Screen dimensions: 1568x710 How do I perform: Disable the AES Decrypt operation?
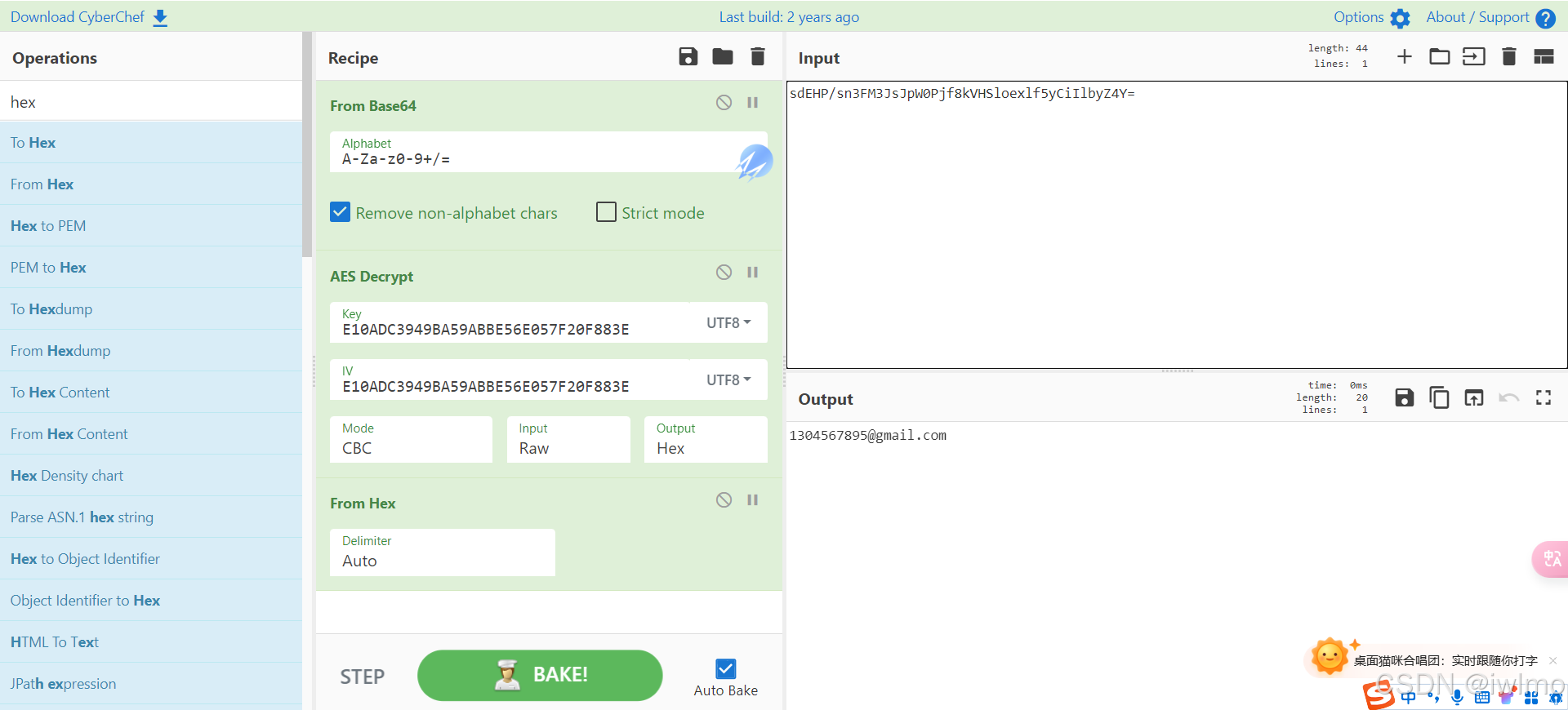point(724,272)
